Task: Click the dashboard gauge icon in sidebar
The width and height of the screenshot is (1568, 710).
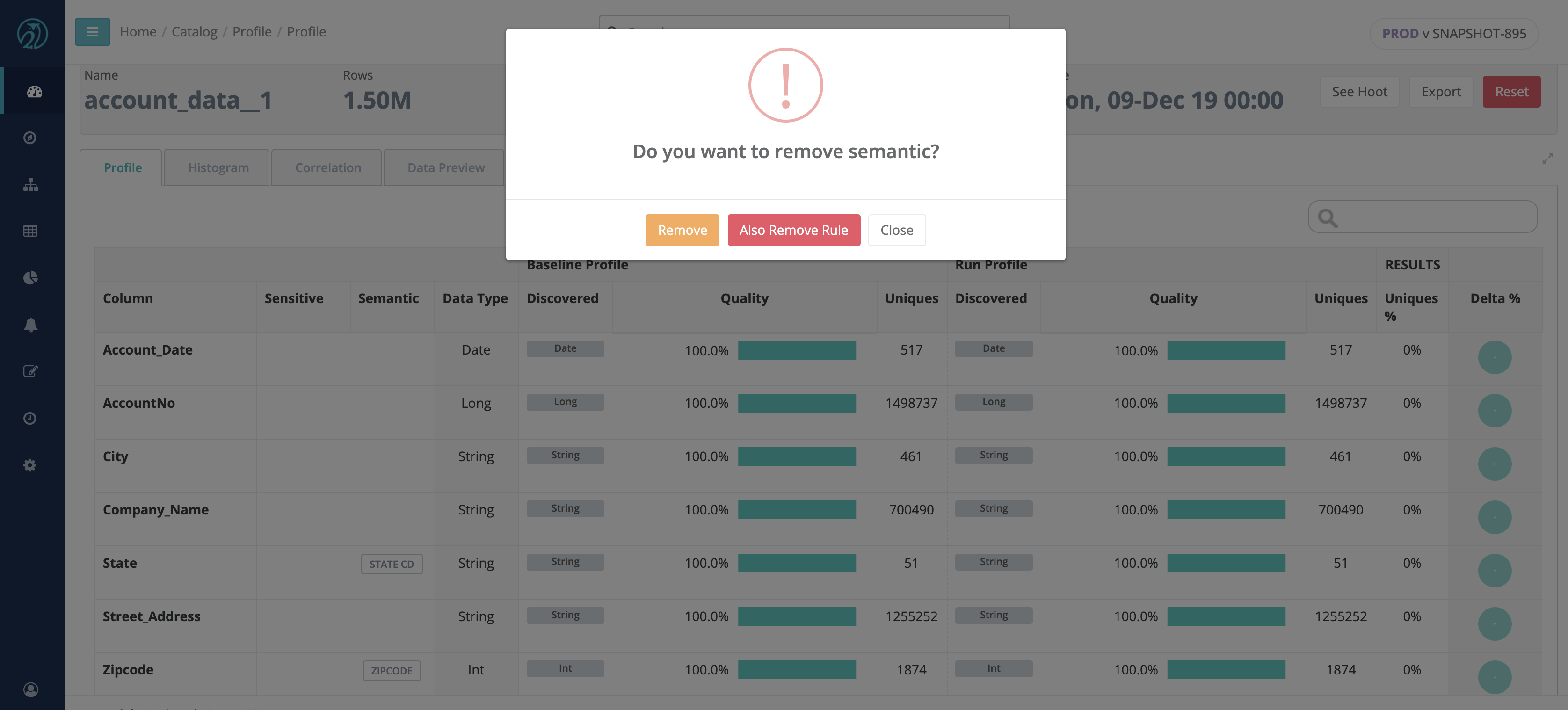Action: (34, 91)
